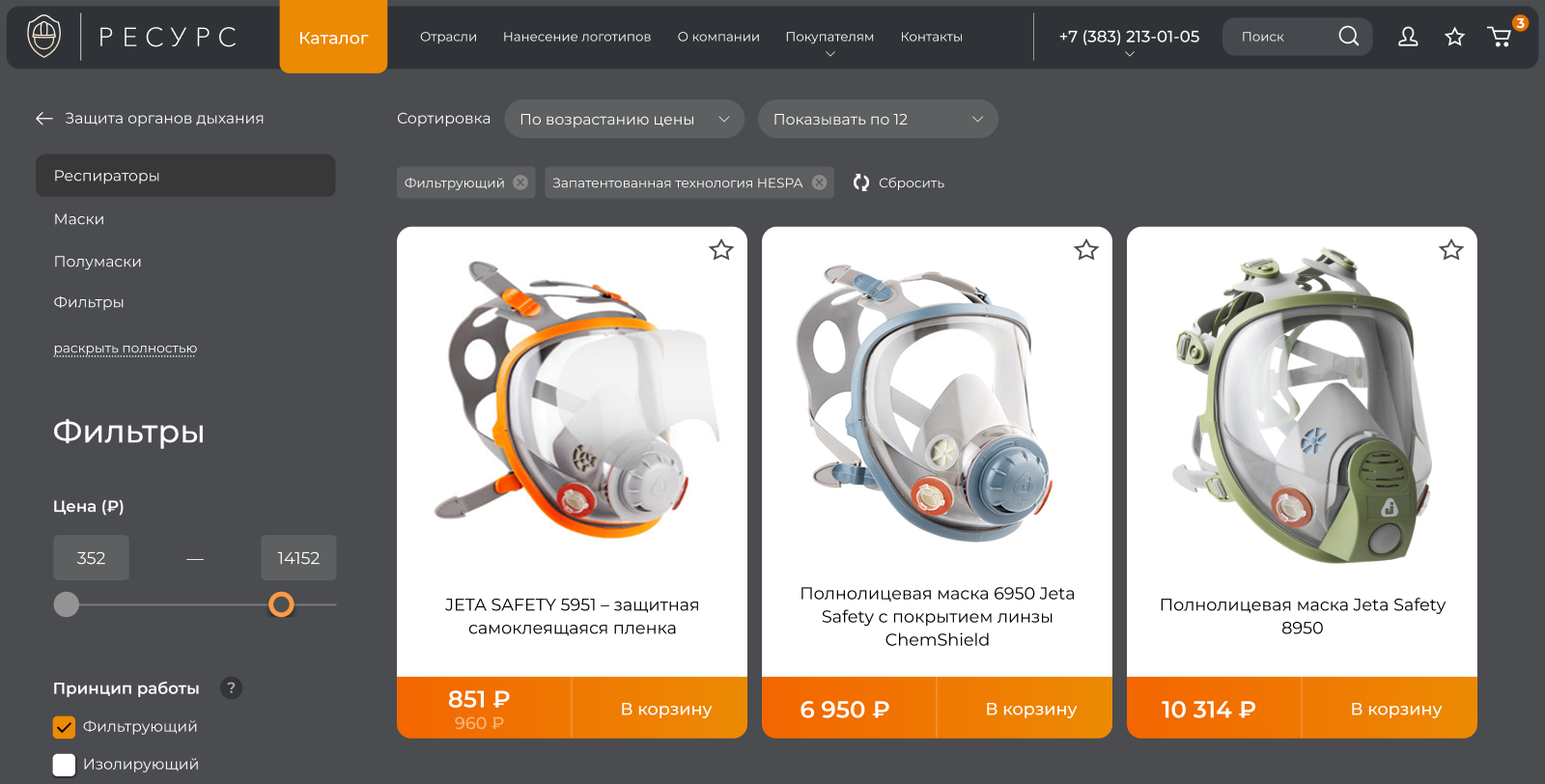Click the minimum price slider handle

tap(67, 604)
